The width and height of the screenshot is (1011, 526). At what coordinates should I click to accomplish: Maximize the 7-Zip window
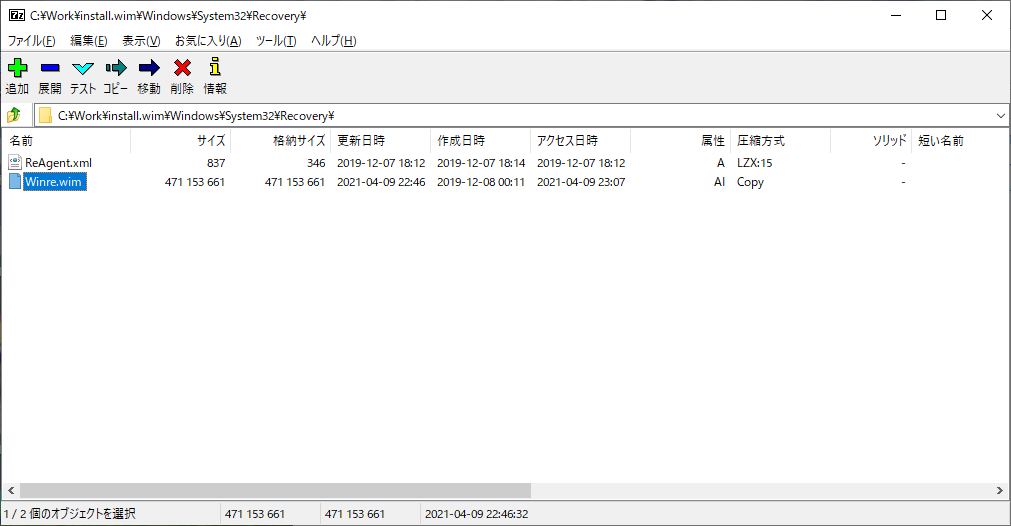tap(941, 15)
